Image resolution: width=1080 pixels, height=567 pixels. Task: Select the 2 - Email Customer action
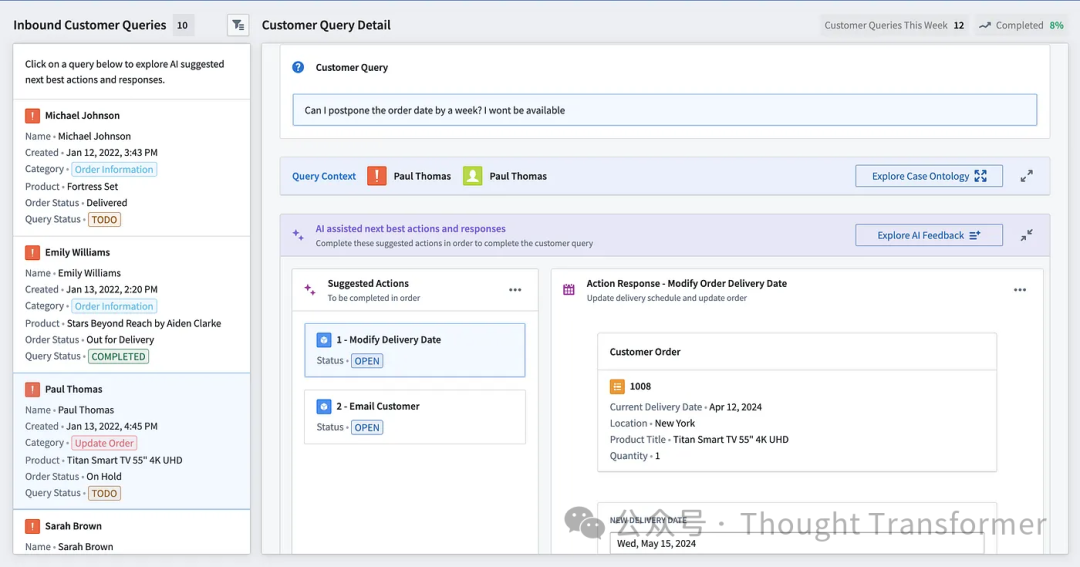(415, 417)
